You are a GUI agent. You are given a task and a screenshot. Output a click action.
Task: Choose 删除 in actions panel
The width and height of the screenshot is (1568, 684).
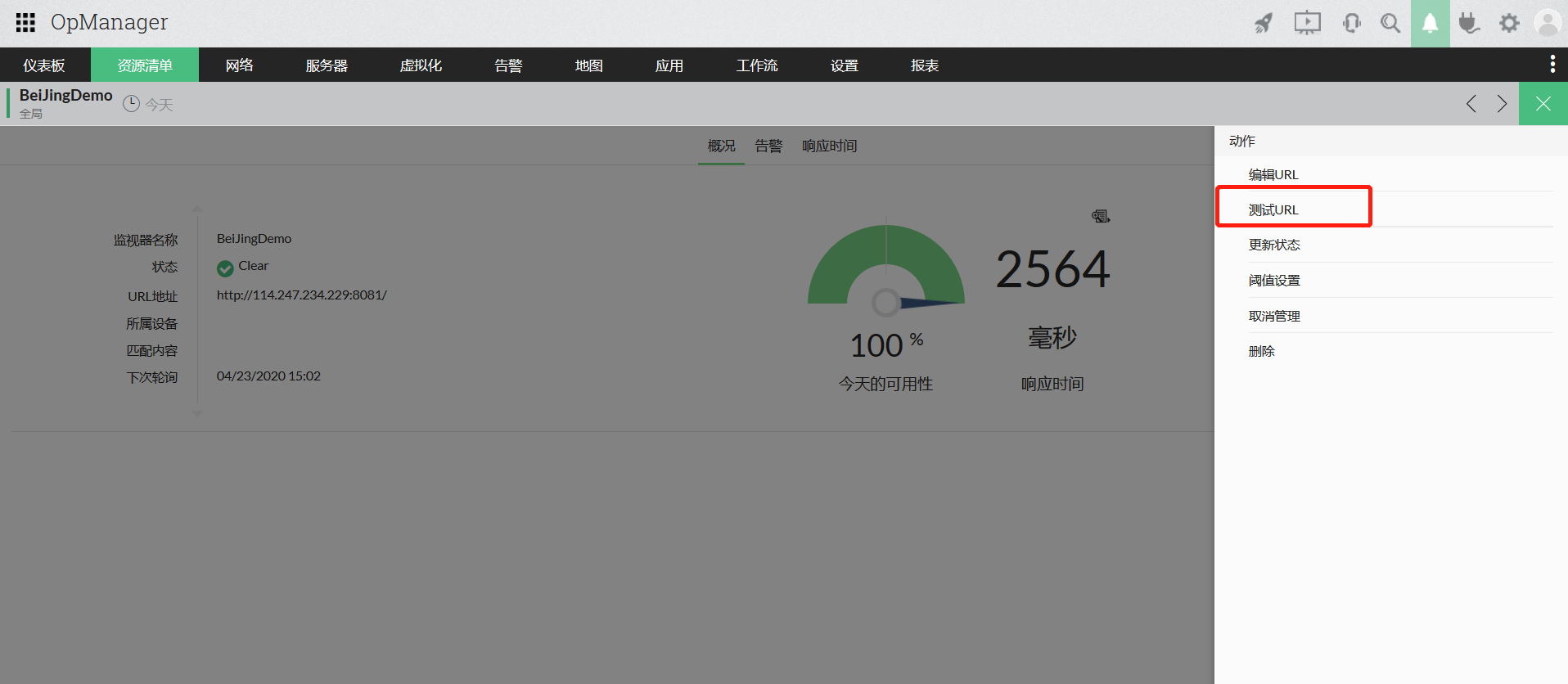(x=1261, y=351)
